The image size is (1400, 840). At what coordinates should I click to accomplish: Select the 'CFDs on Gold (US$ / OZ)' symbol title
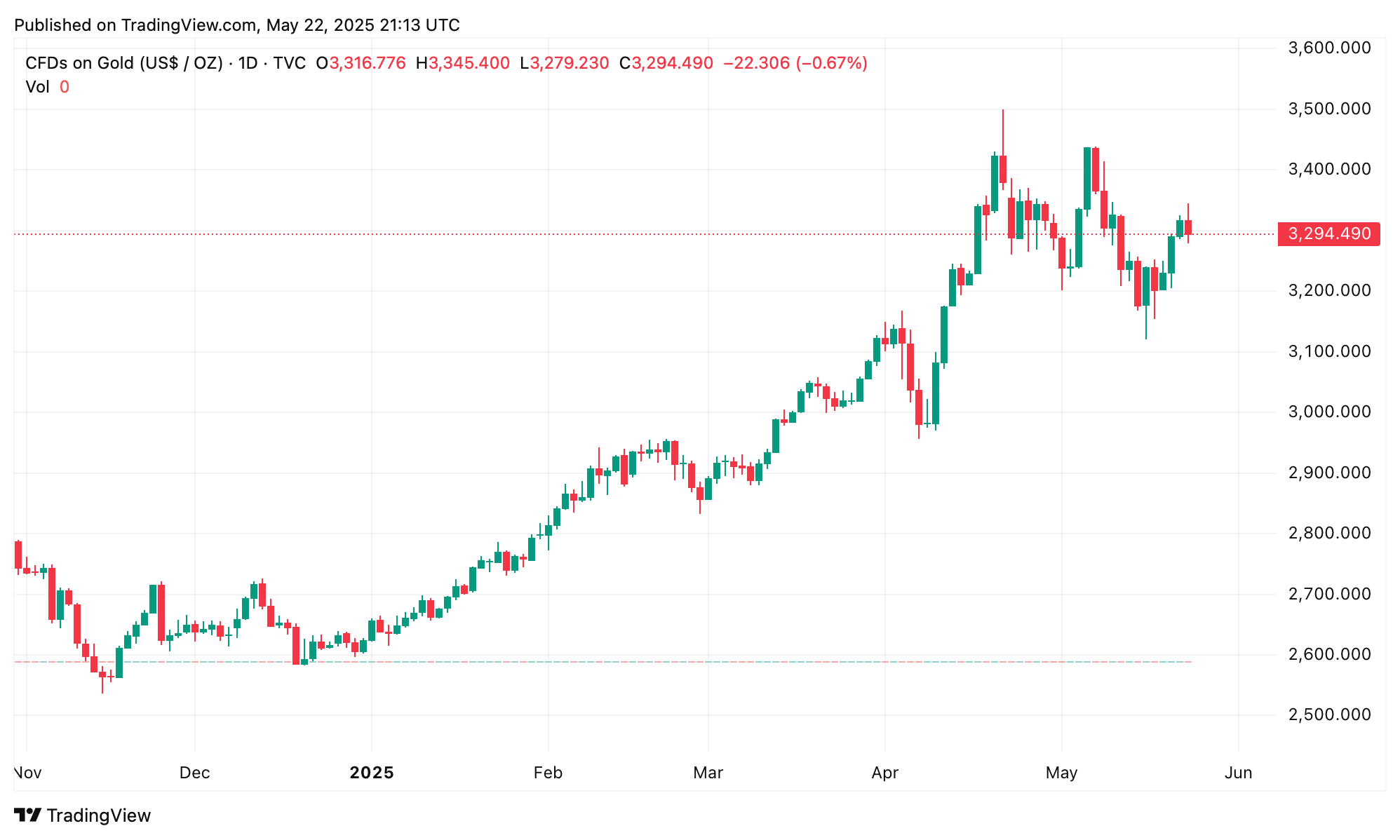tap(124, 63)
